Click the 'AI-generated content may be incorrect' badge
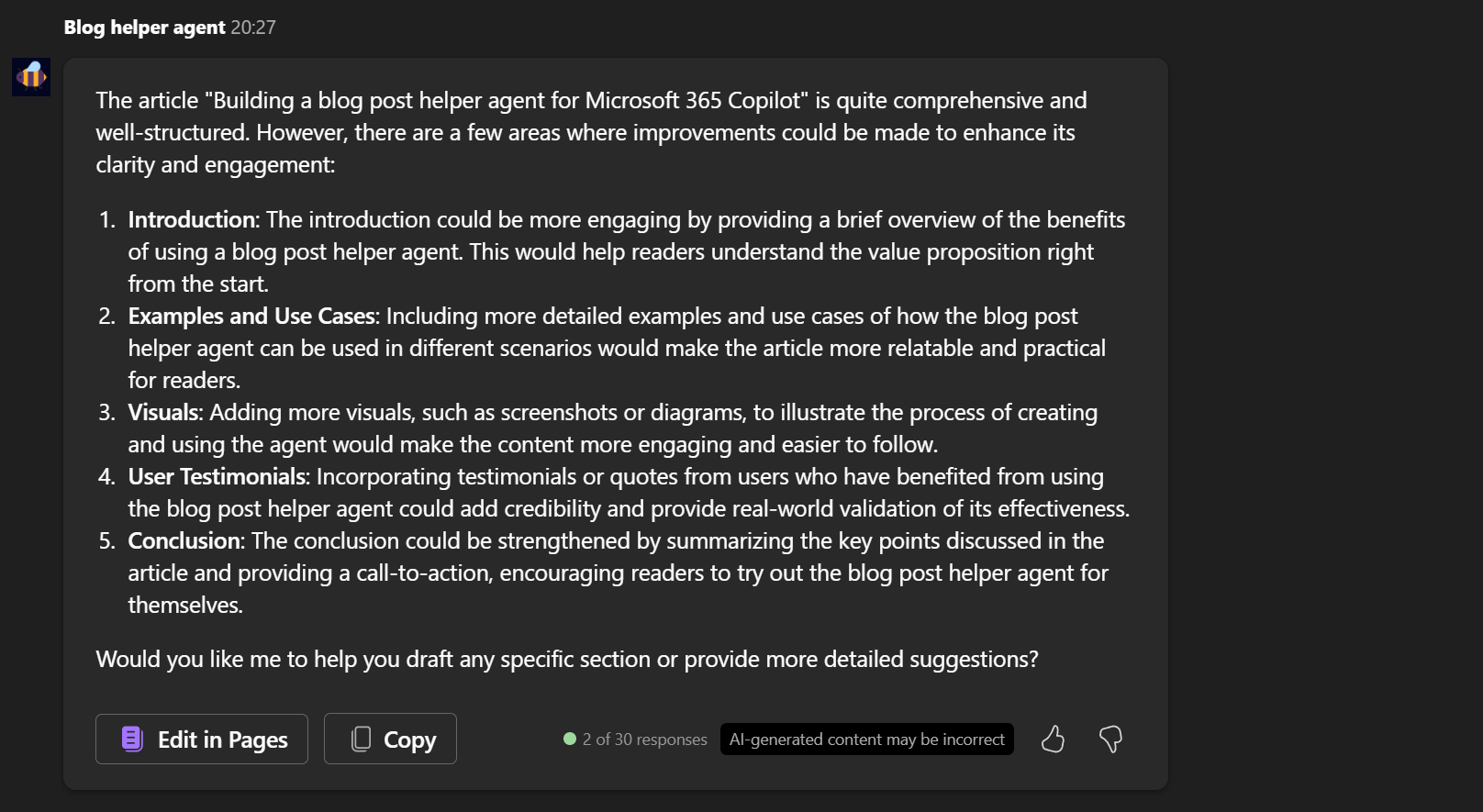 coord(866,739)
